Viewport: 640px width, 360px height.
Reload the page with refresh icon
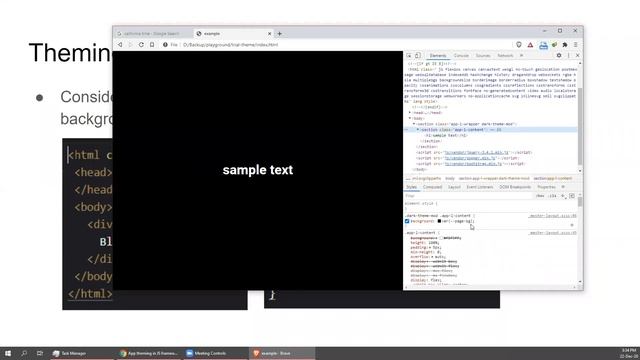(141, 44)
